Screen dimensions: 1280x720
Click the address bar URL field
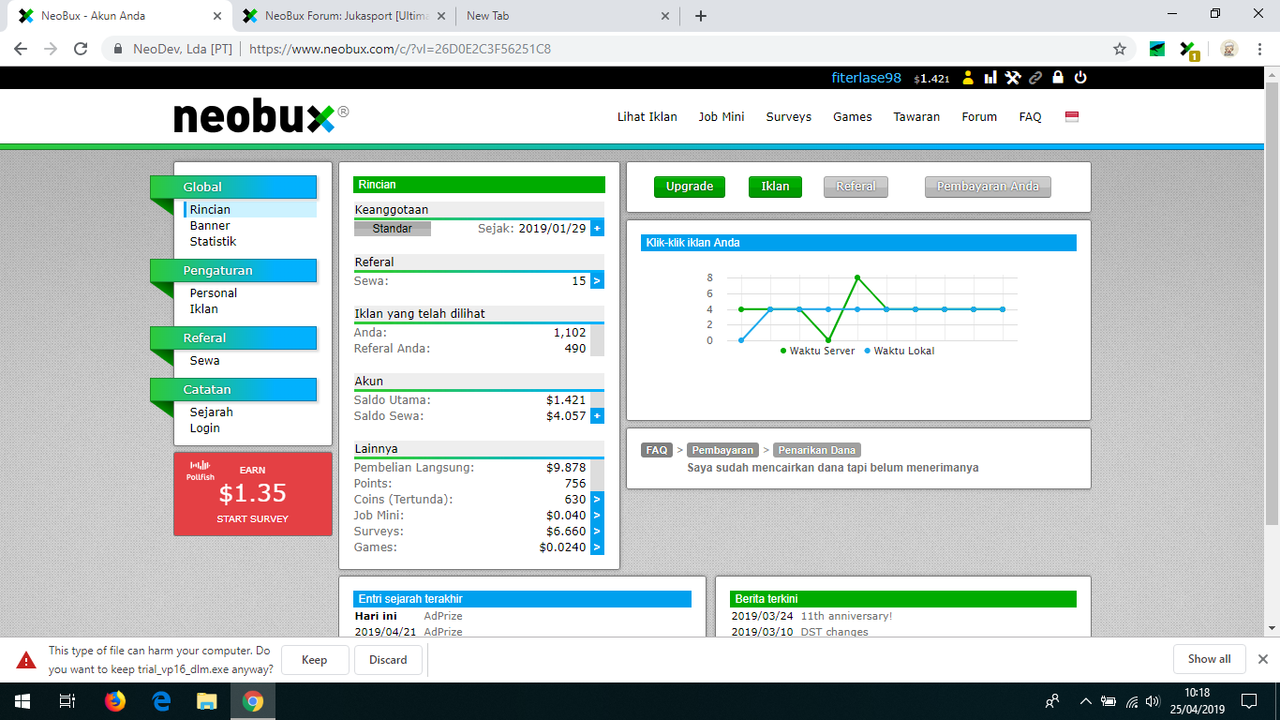pos(620,48)
